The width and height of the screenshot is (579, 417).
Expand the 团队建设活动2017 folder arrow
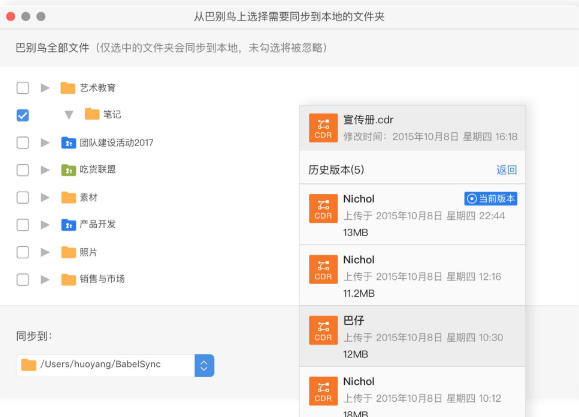(45, 143)
